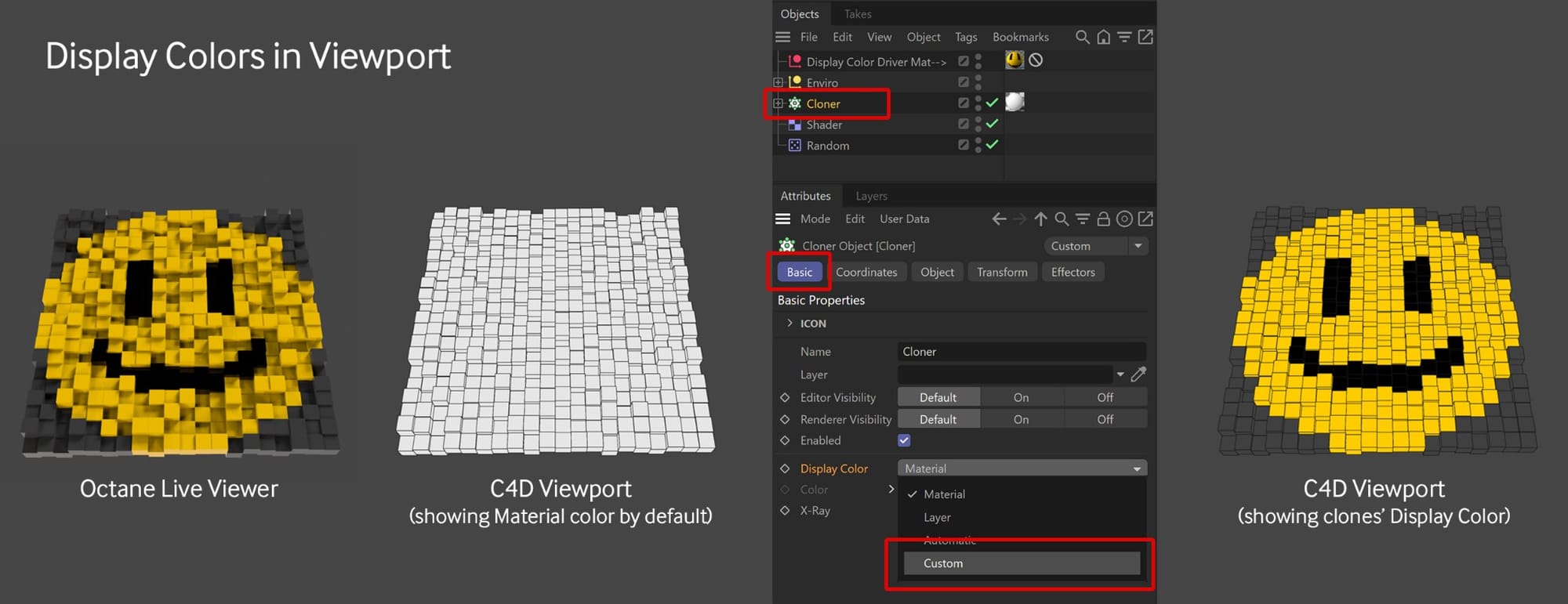1568x604 pixels.
Task: Click the layer square in Enviro row
Action: pos(964,81)
